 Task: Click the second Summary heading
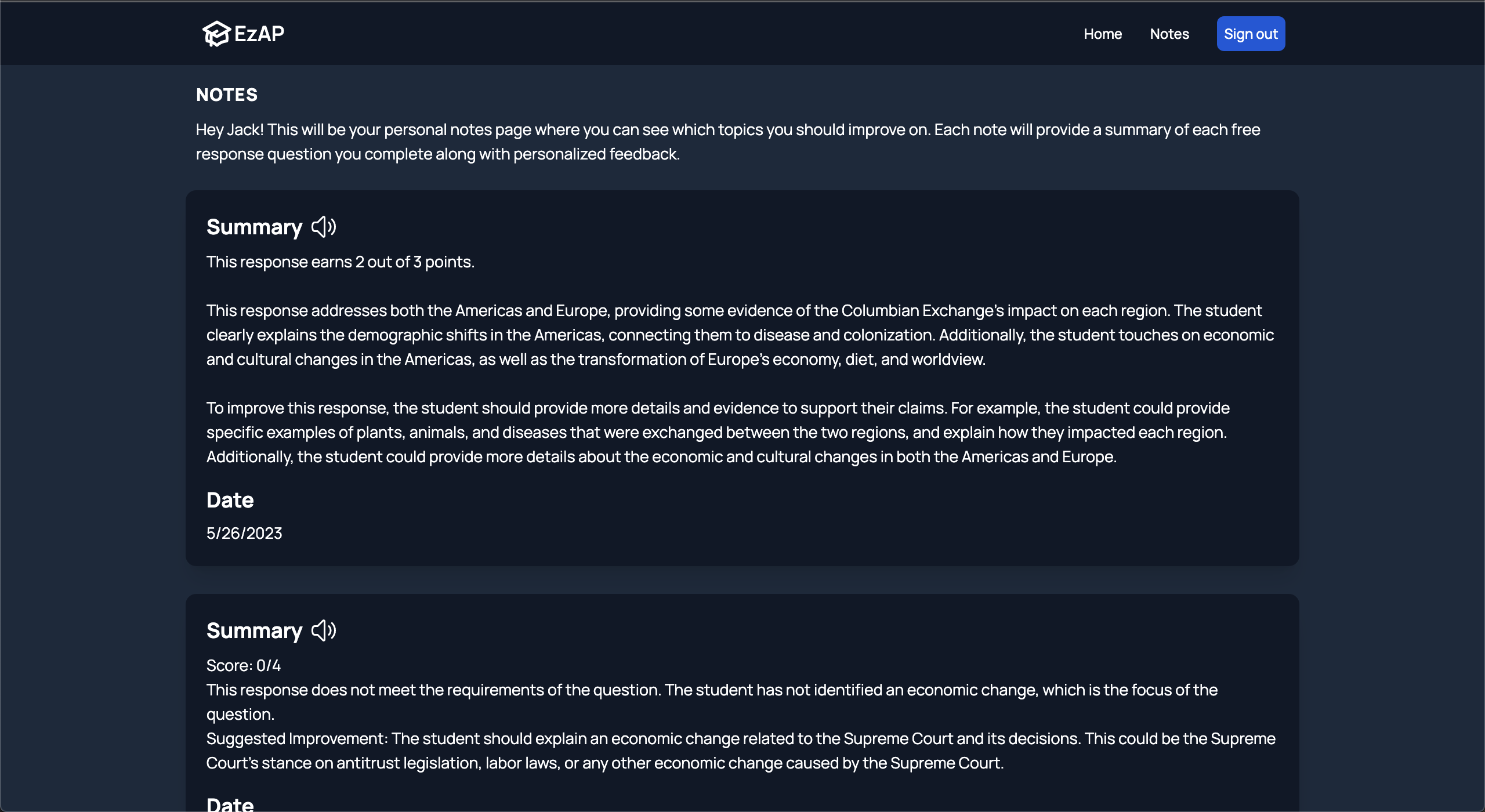click(254, 630)
